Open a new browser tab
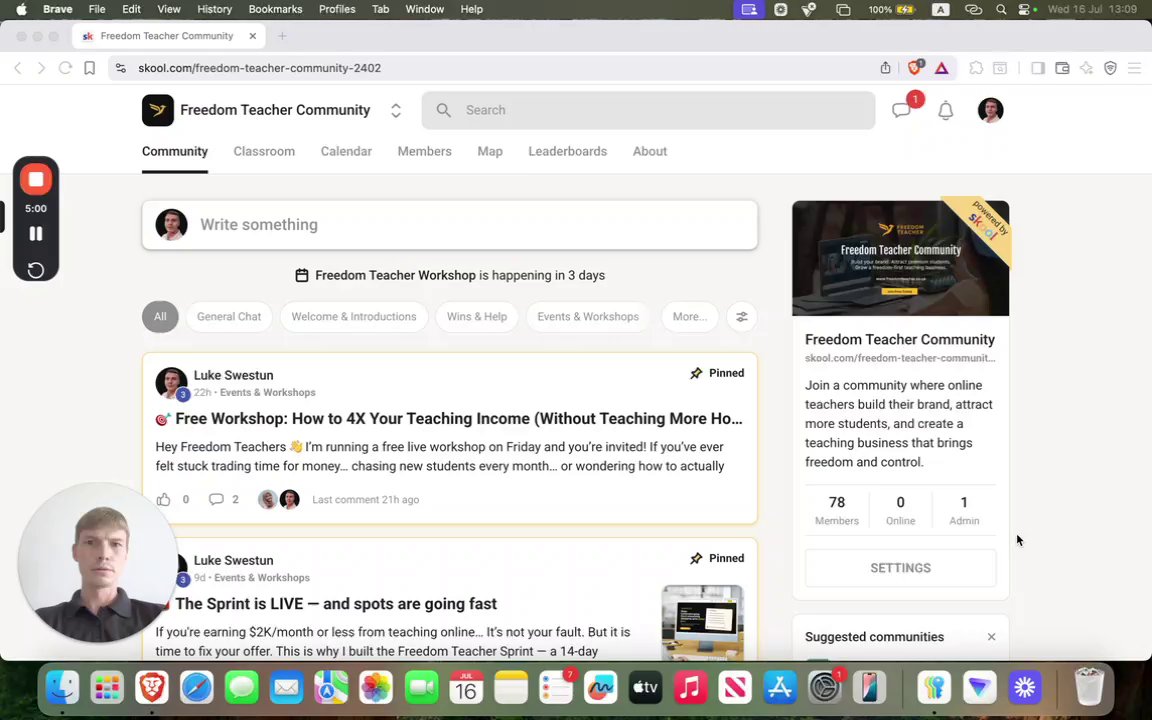Image resolution: width=1152 pixels, height=720 pixels. point(282,36)
